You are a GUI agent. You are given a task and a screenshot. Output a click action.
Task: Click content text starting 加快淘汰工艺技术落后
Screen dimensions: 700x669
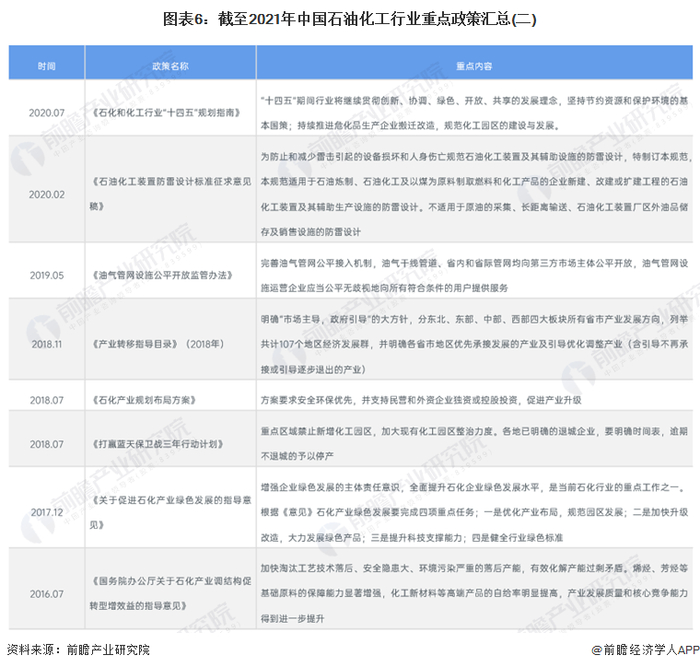[475, 593]
